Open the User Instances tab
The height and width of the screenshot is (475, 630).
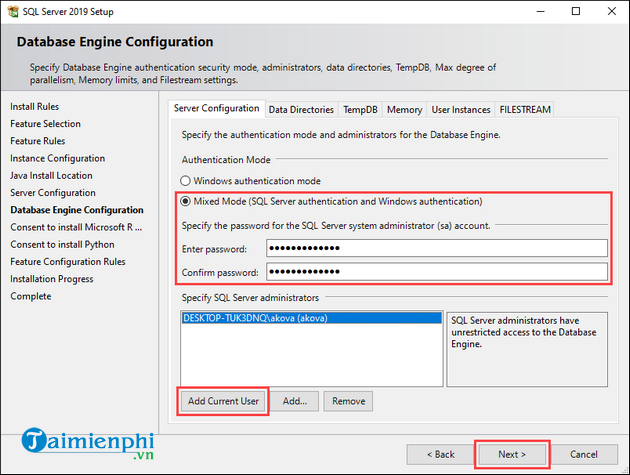point(461,110)
